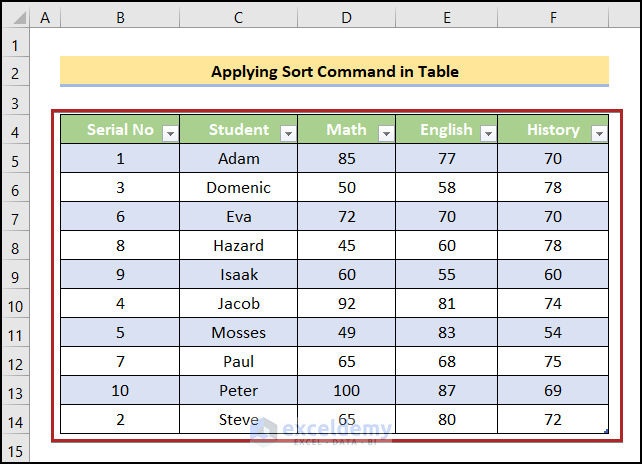Viewport: 642px width, 464px height.
Task: Select column D header
Action: click(346, 18)
